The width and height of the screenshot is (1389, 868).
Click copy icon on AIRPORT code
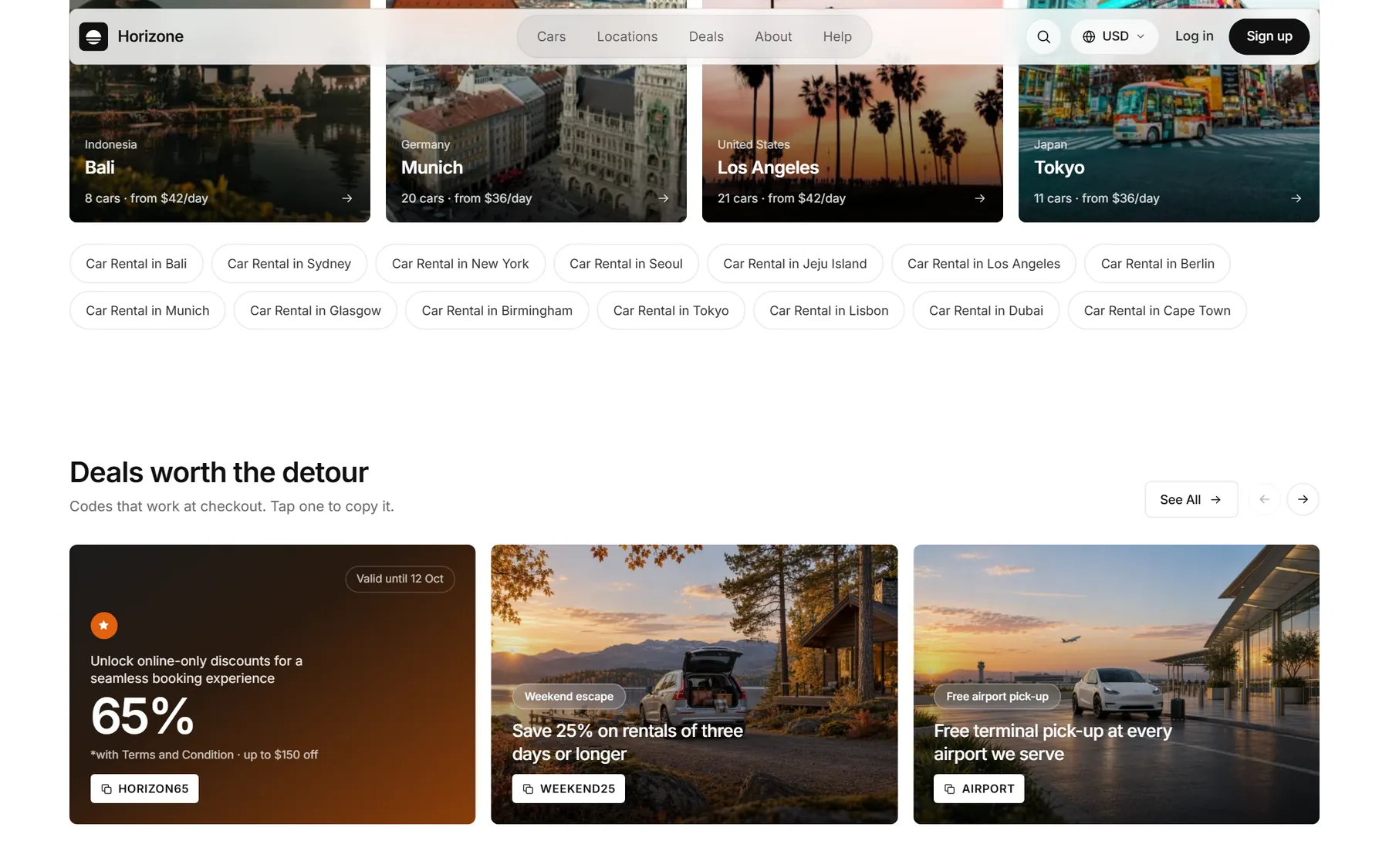[950, 789]
